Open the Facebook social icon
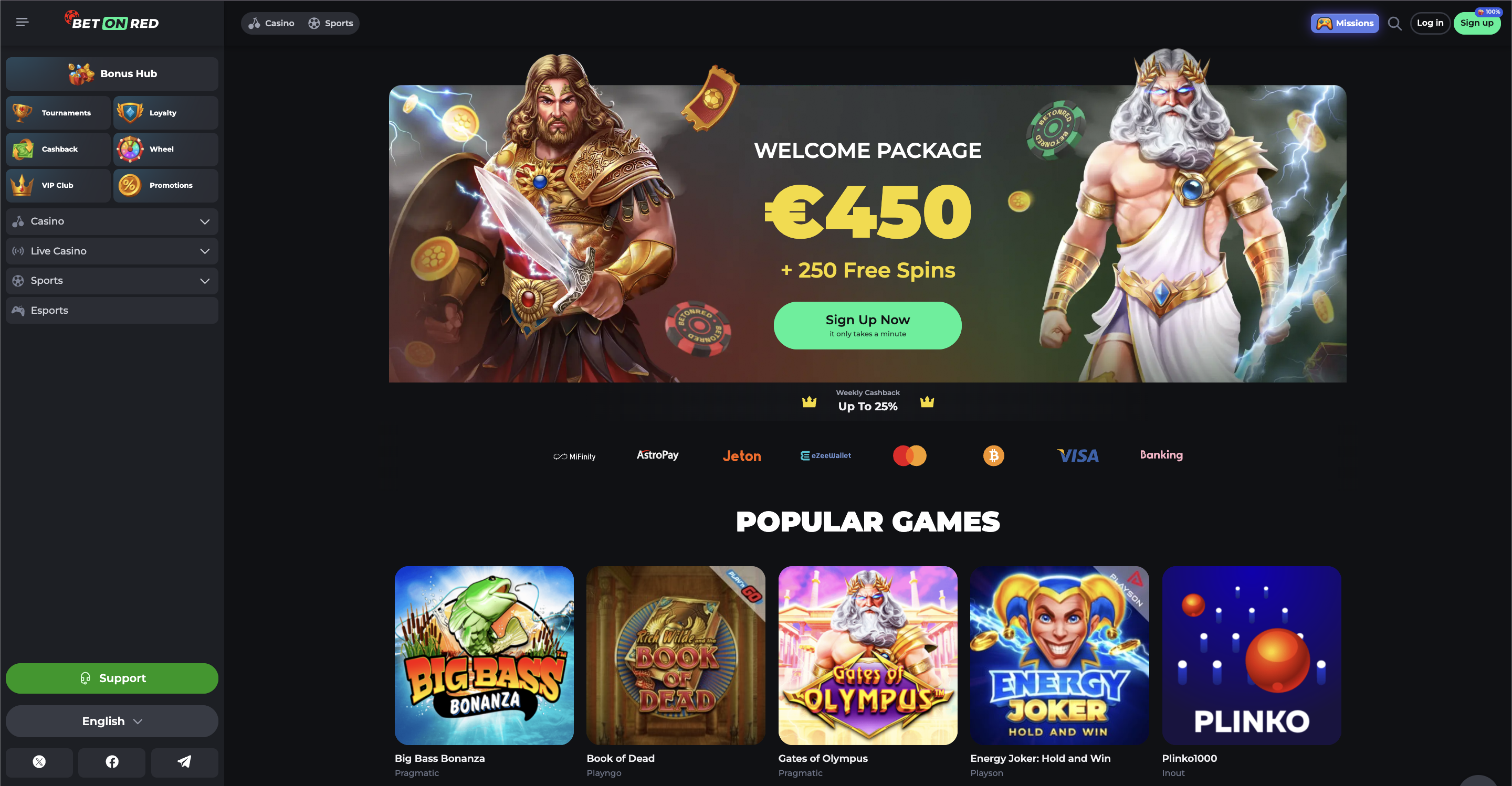 pyautogui.click(x=111, y=761)
